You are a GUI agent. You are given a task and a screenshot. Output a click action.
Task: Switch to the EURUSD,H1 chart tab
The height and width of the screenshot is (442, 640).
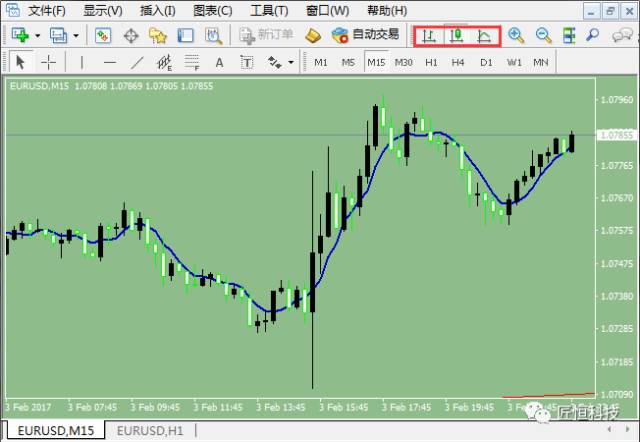[150, 431]
